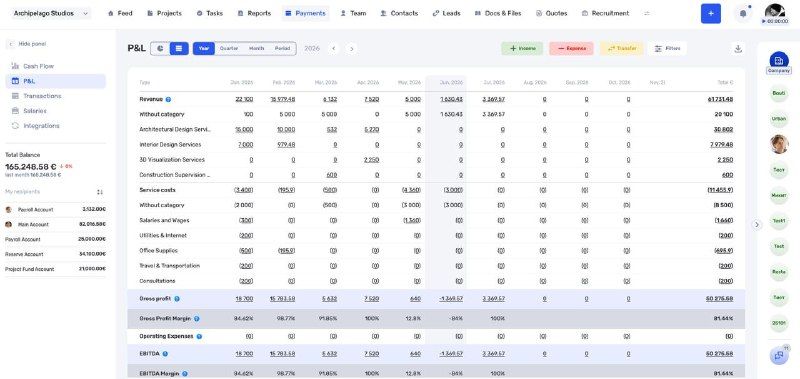
Task: Select the Period range toggle
Action: (282, 48)
